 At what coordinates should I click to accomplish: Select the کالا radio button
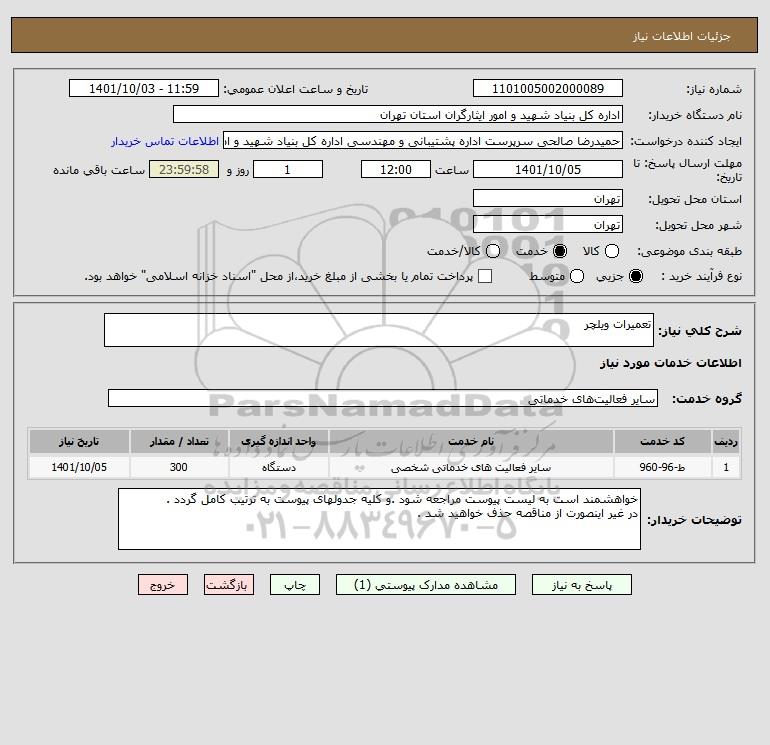click(611, 251)
